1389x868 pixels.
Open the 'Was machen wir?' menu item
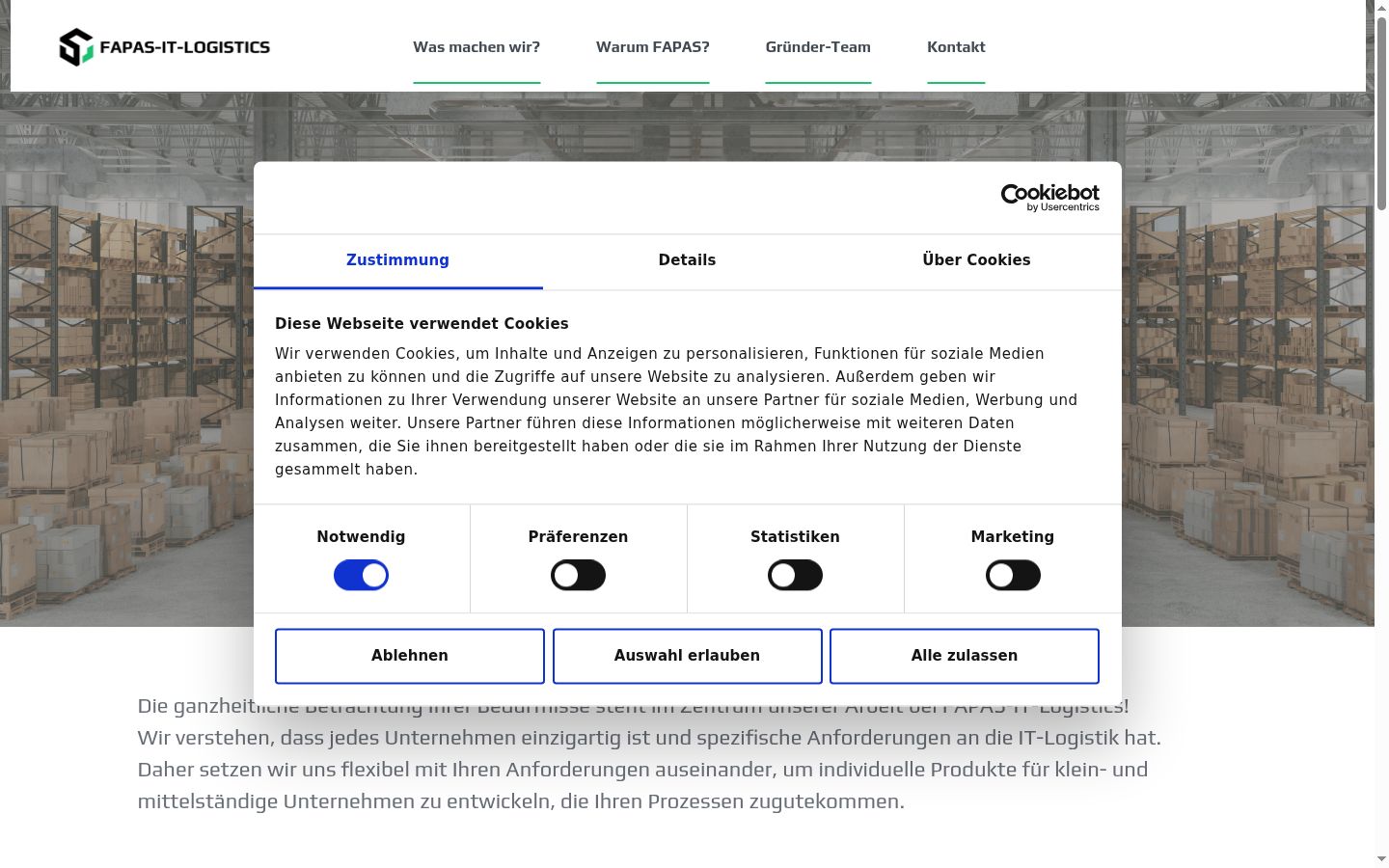pyautogui.click(x=477, y=47)
